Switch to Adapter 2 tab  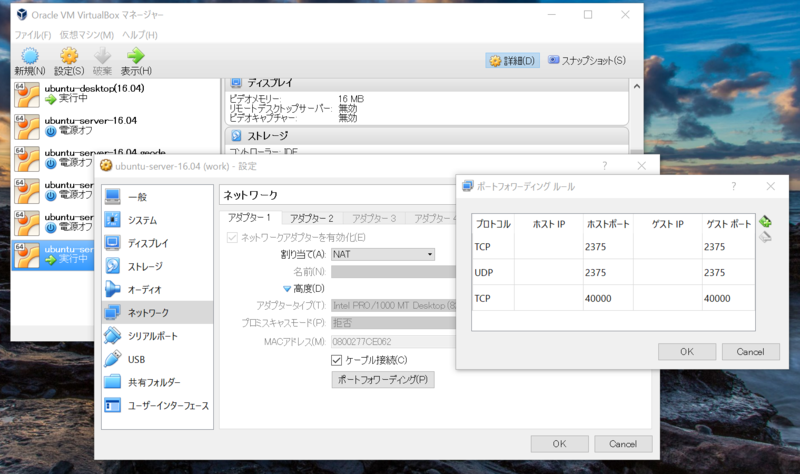click(x=312, y=218)
